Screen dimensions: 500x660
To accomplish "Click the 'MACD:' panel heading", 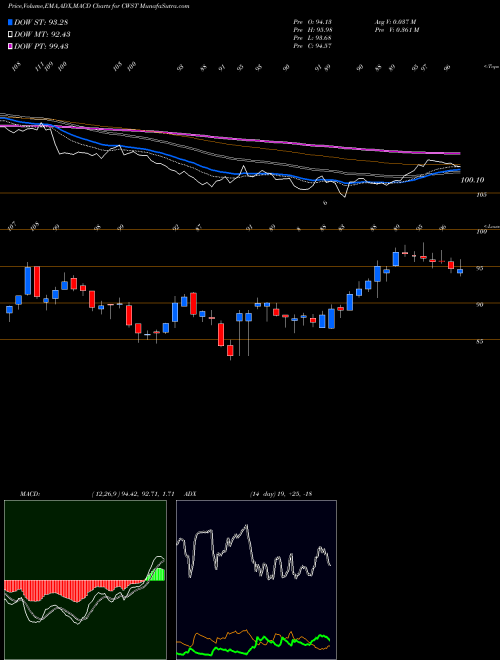I will point(29,494).
